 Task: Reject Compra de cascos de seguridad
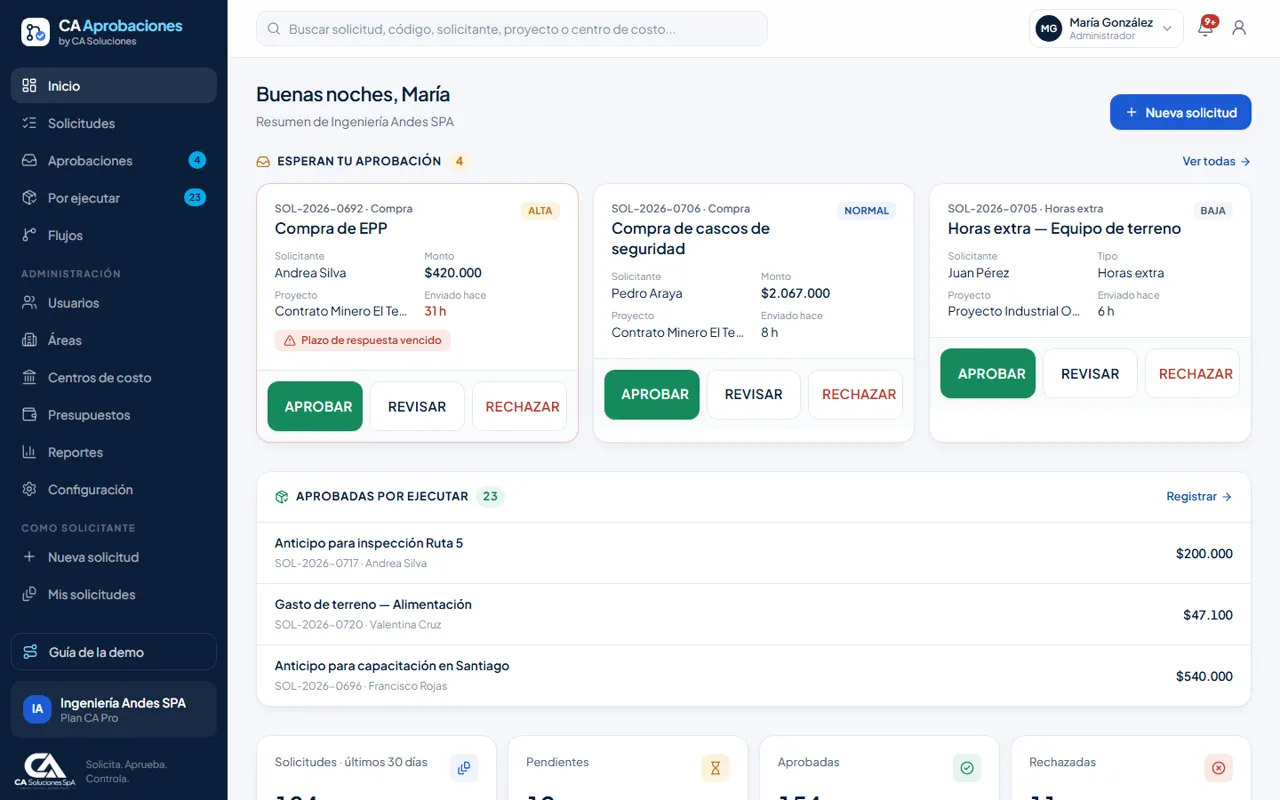tap(856, 394)
